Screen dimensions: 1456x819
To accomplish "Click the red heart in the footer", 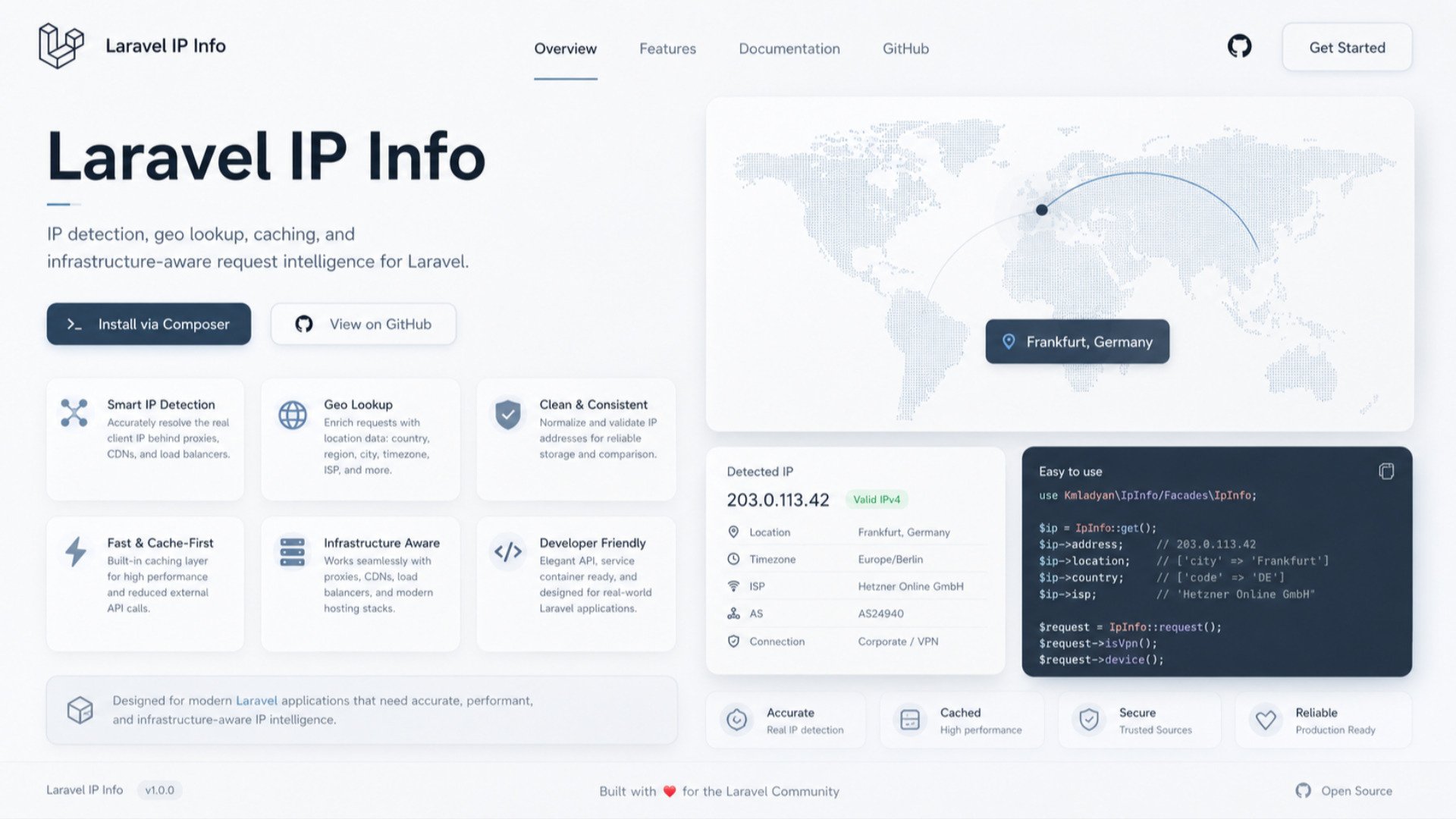I will tap(670, 792).
